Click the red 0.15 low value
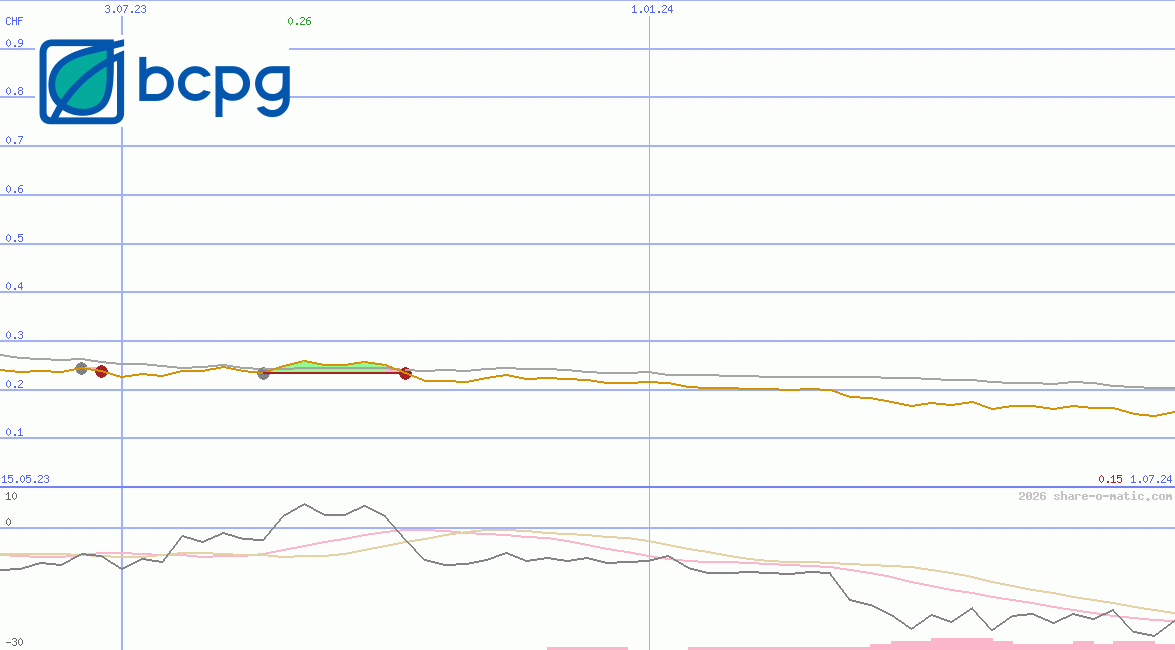Image resolution: width=1175 pixels, height=650 pixels. pyautogui.click(x=1111, y=479)
